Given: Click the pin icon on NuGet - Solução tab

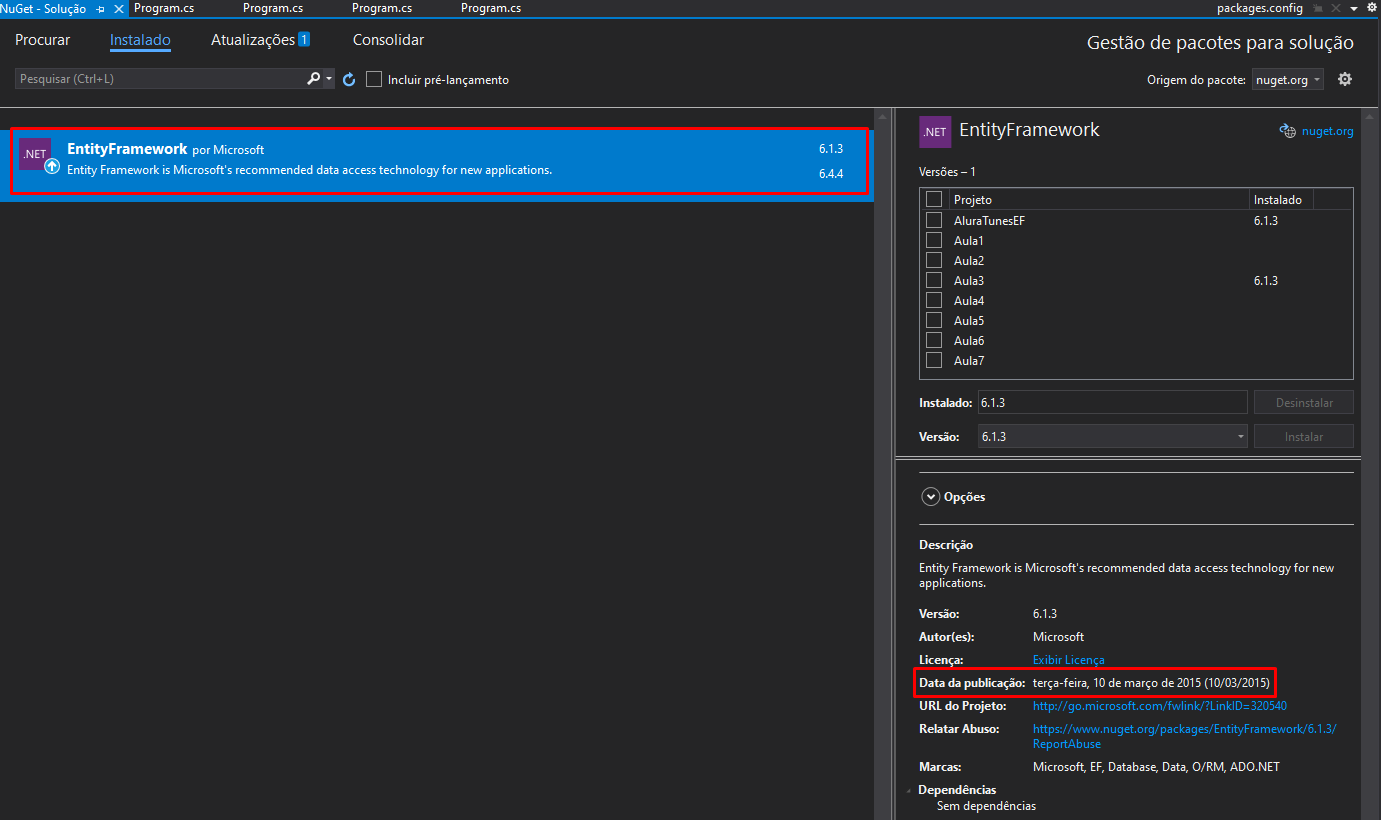Looking at the screenshot, I should 101,8.
